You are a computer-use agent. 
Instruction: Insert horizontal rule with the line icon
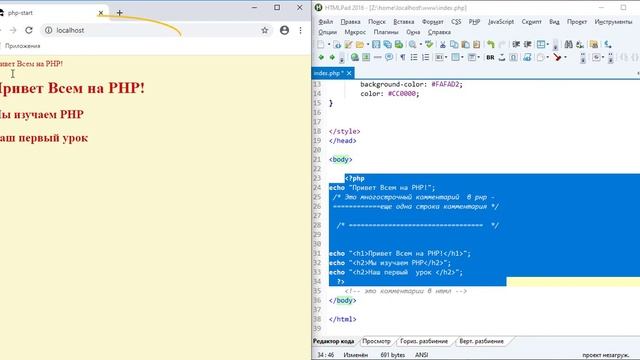pos(378,57)
